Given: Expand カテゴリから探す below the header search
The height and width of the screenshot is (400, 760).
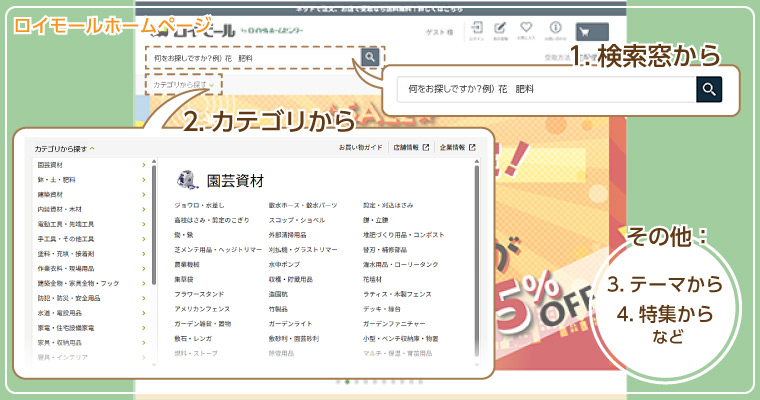Looking at the screenshot, I should tap(184, 84).
